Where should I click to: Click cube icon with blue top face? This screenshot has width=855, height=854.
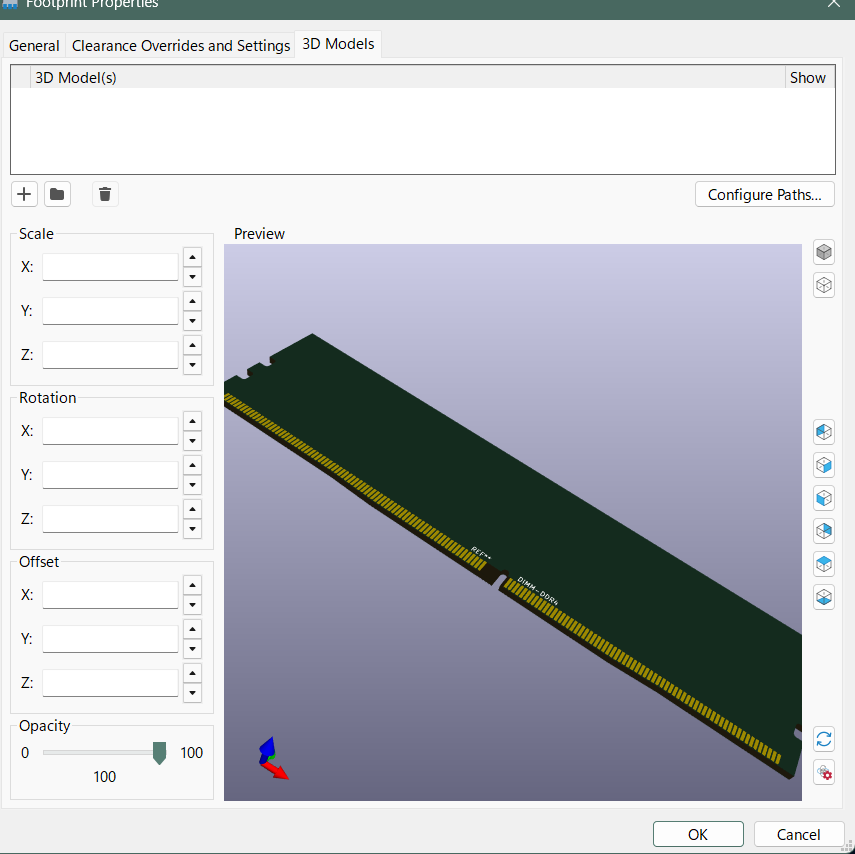click(x=824, y=564)
